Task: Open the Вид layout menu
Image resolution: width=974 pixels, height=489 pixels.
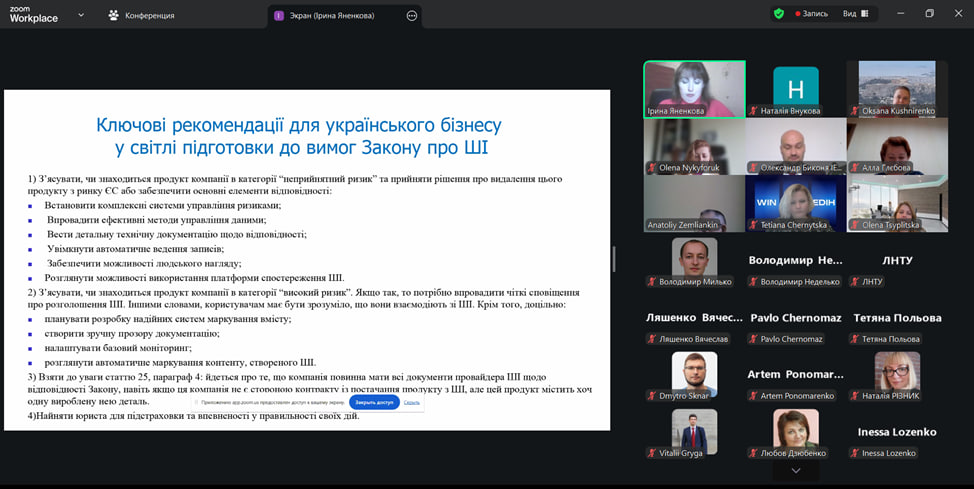Action: pyautogui.click(x=853, y=14)
